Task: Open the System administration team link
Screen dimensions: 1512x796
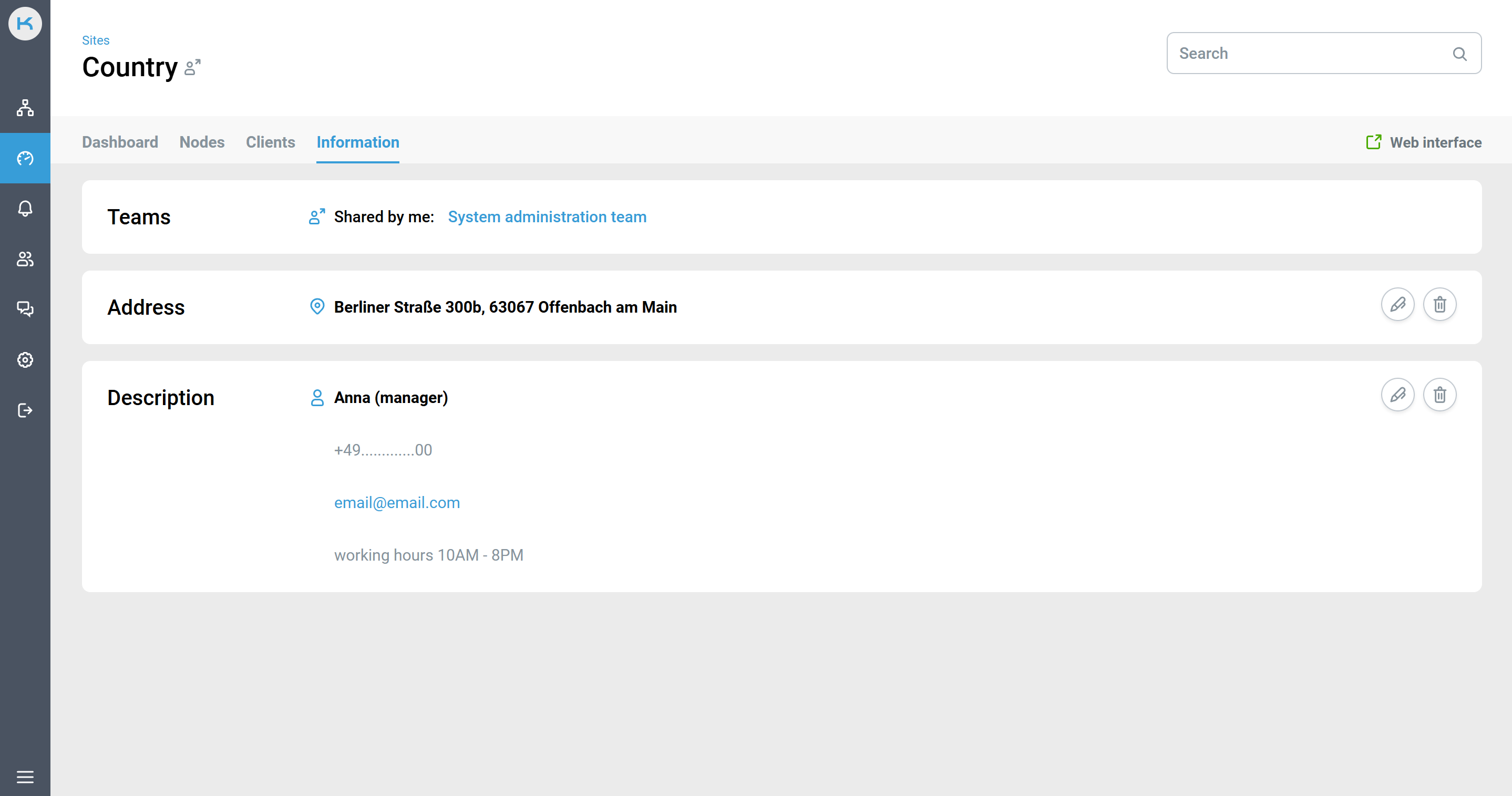Action: (547, 216)
